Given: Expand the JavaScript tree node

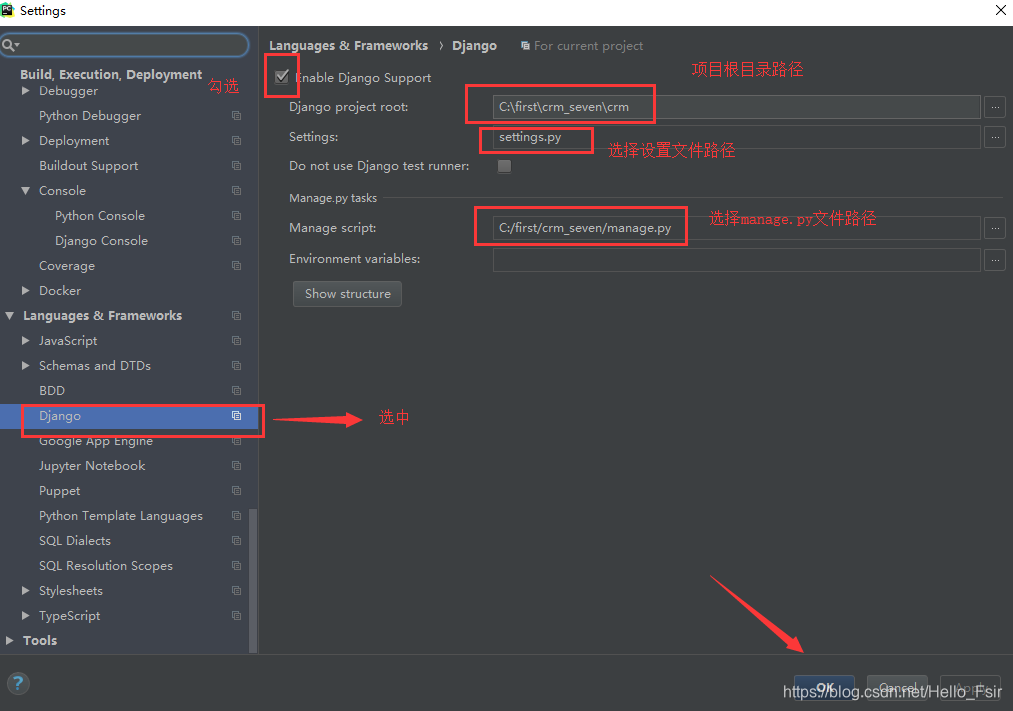Looking at the screenshot, I should click(x=26, y=340).
